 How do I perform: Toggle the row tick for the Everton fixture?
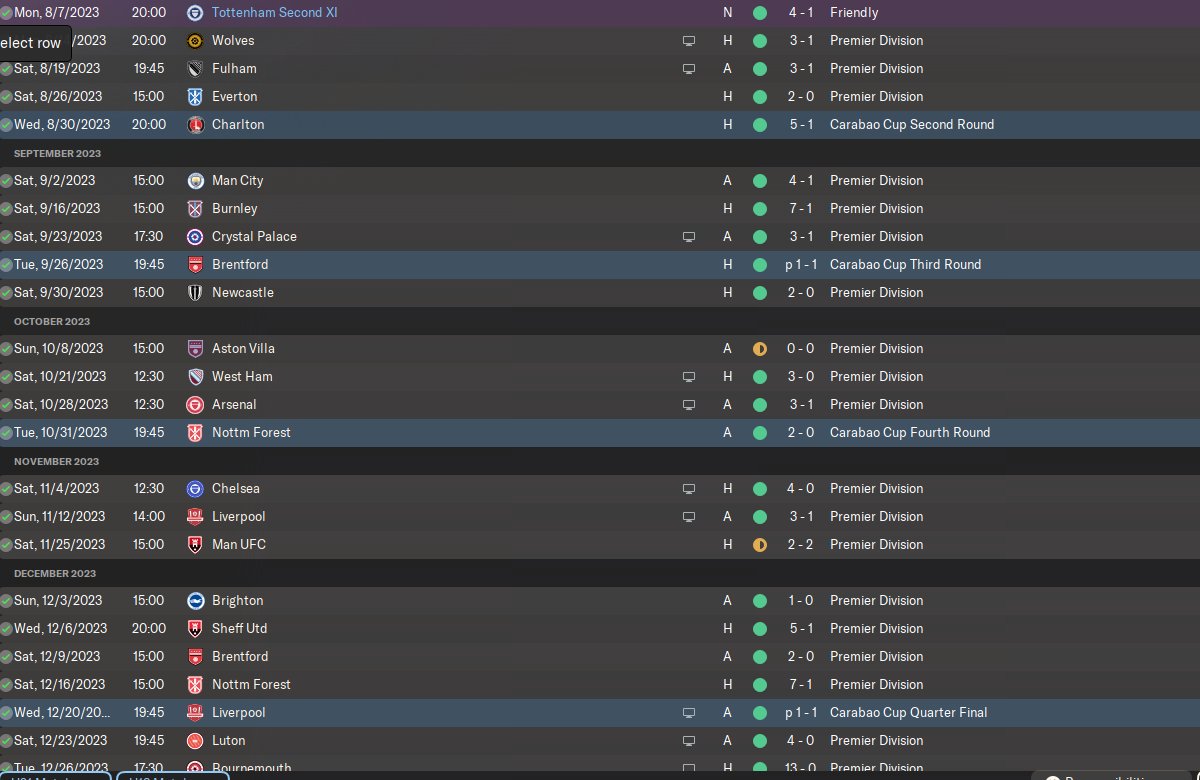tap(7, 97)
